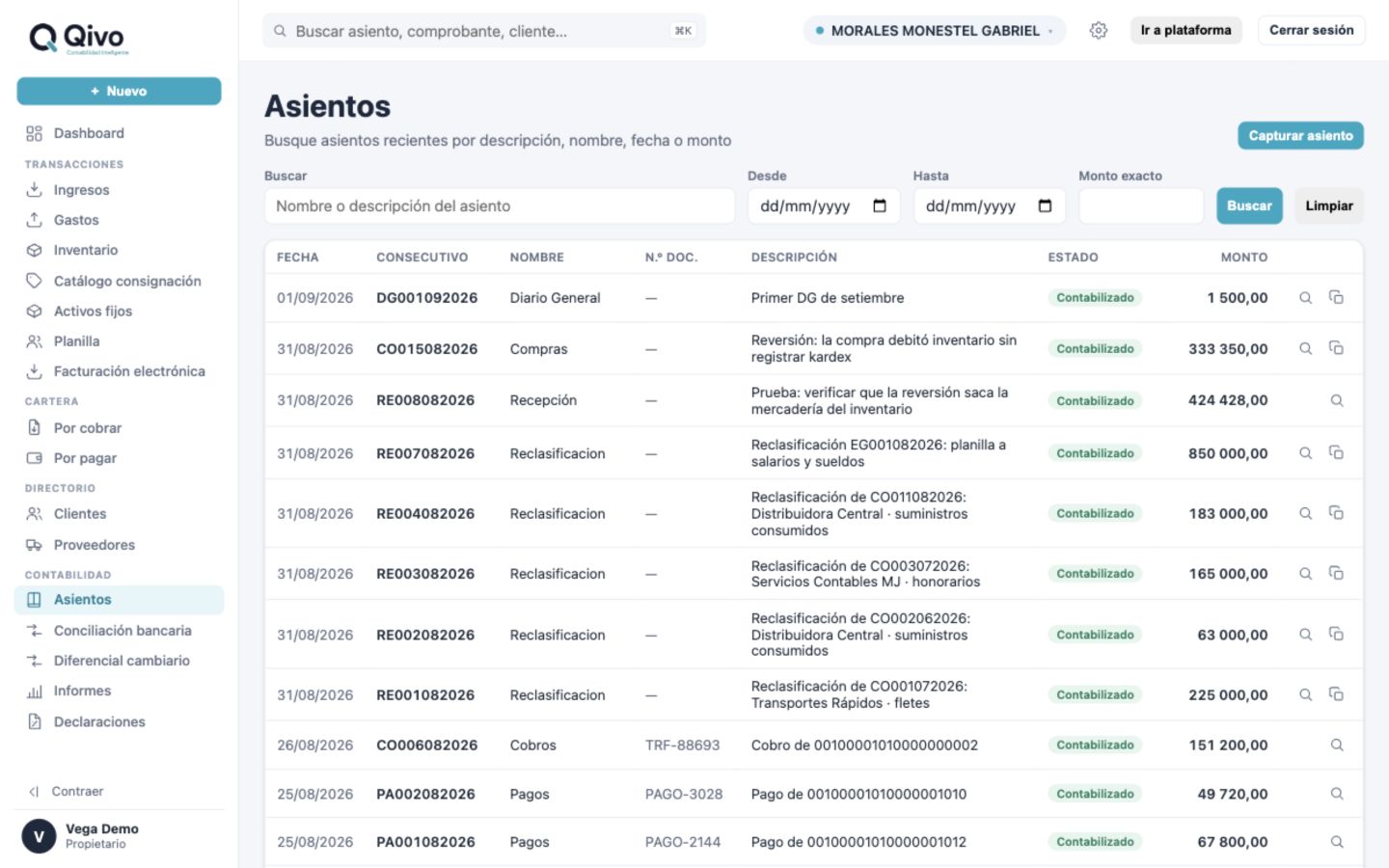This screenshot has height=868, width=1389.
Task: View details of entry PA002082026
Action: pos(1337,794)
